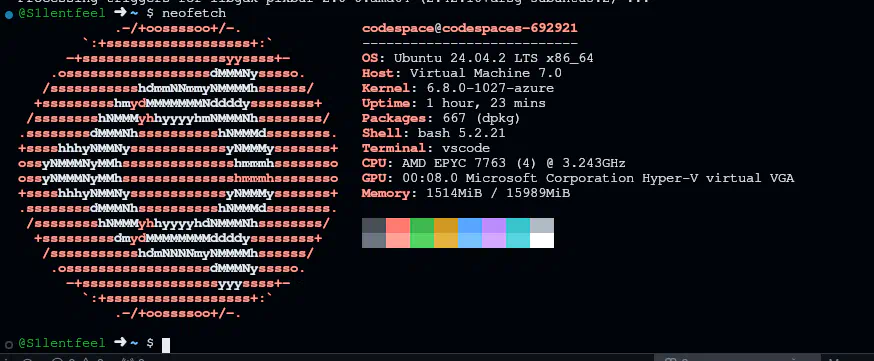Select the orange swatch in top color row

coord(446,226)
